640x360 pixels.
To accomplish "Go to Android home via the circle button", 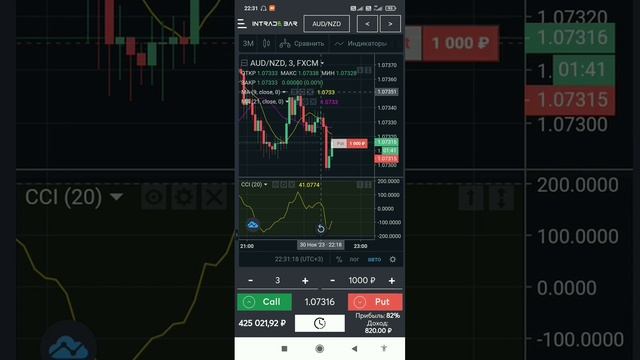I will 320,349.
